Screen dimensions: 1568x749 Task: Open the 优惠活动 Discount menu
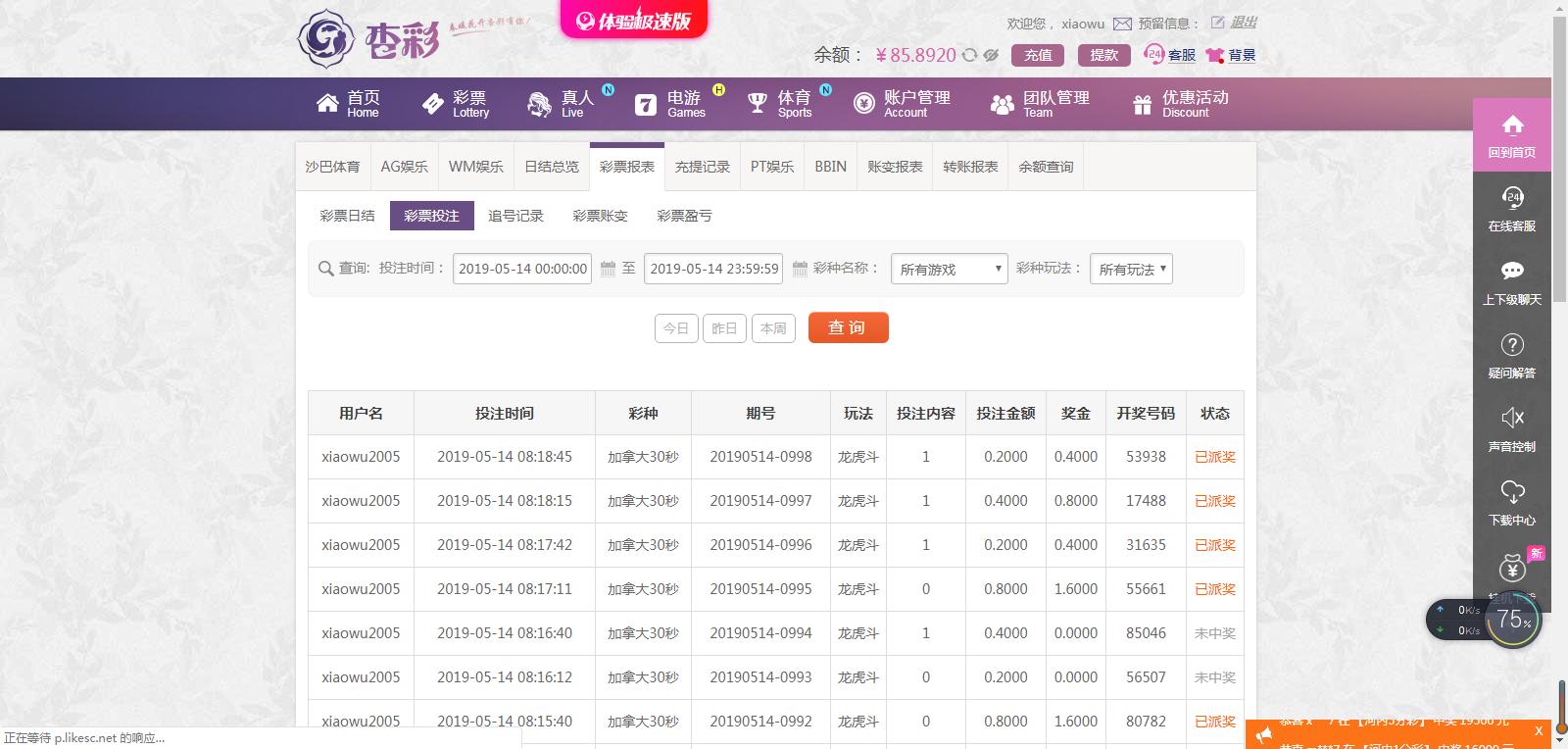(x=1180, y=103)
